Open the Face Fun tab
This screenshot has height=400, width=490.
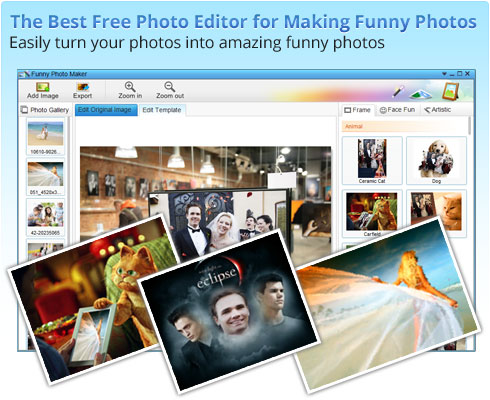tap(397, 110)
